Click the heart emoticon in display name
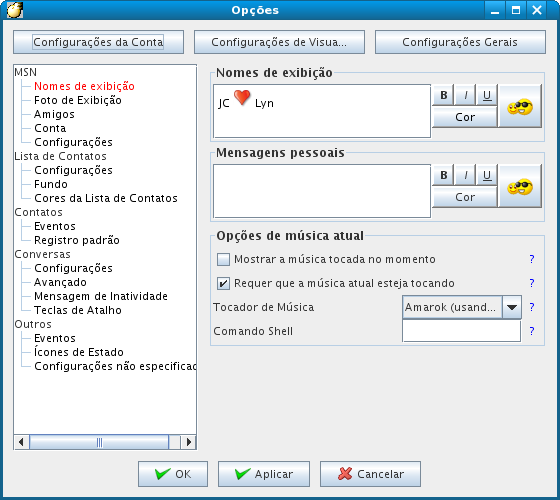560x500 pixels. tap(242, 97)
